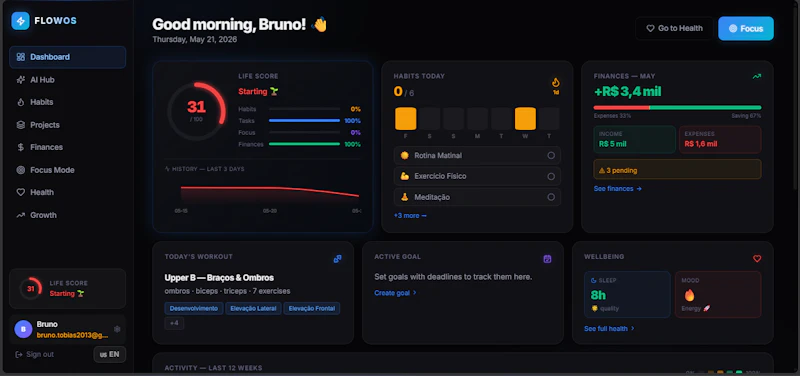Click the Desenvolvimento exercise tag
Viewport: 800px width, 376px height.
pyautogui.click(x=194, y=309)
